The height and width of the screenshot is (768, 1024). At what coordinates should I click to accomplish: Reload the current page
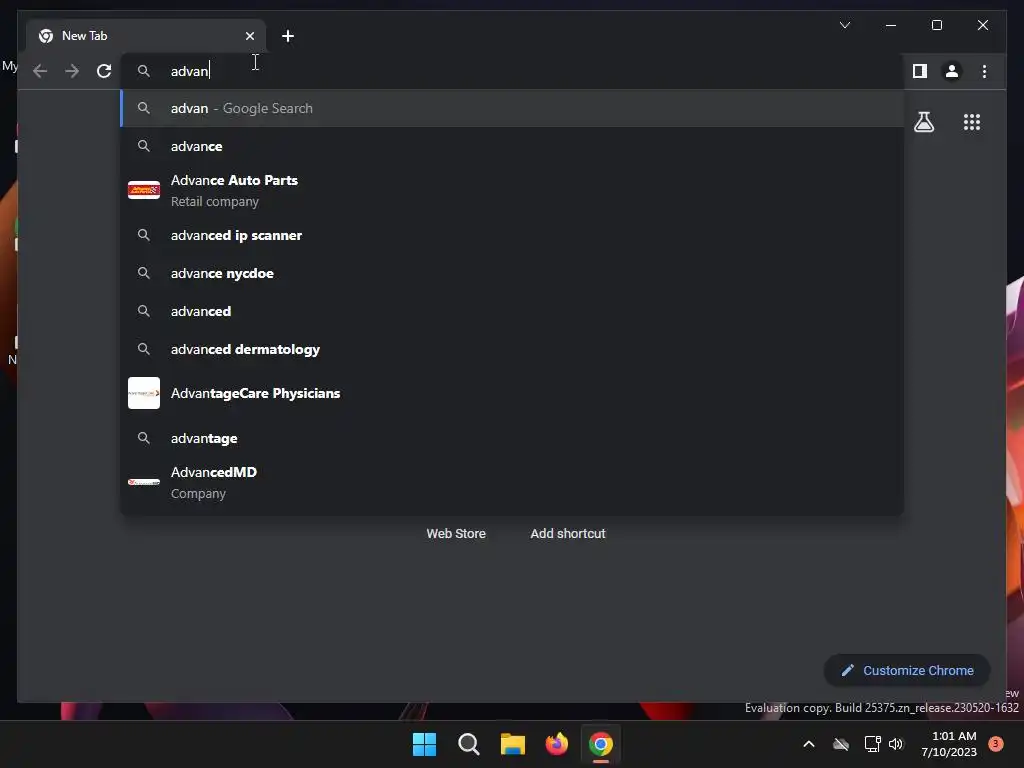(x=104, y=71)
